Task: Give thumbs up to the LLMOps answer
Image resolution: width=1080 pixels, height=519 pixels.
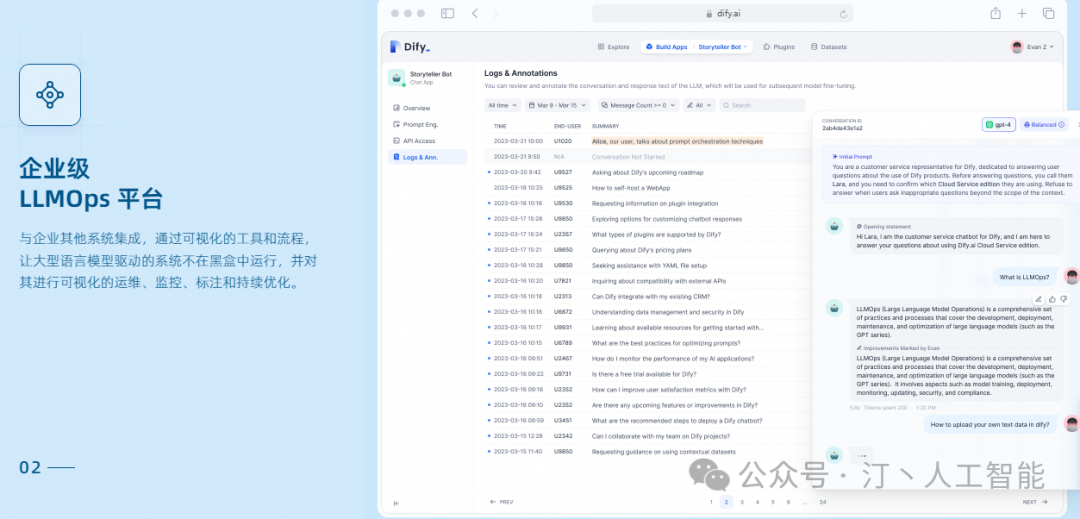Action: (1052, 299)
